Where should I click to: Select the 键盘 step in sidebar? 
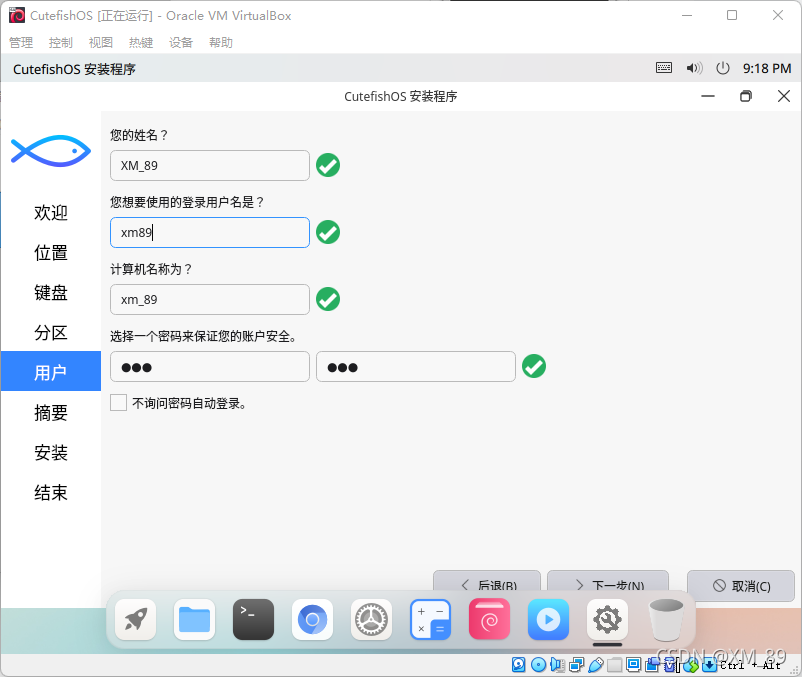(x=51, y=292)
